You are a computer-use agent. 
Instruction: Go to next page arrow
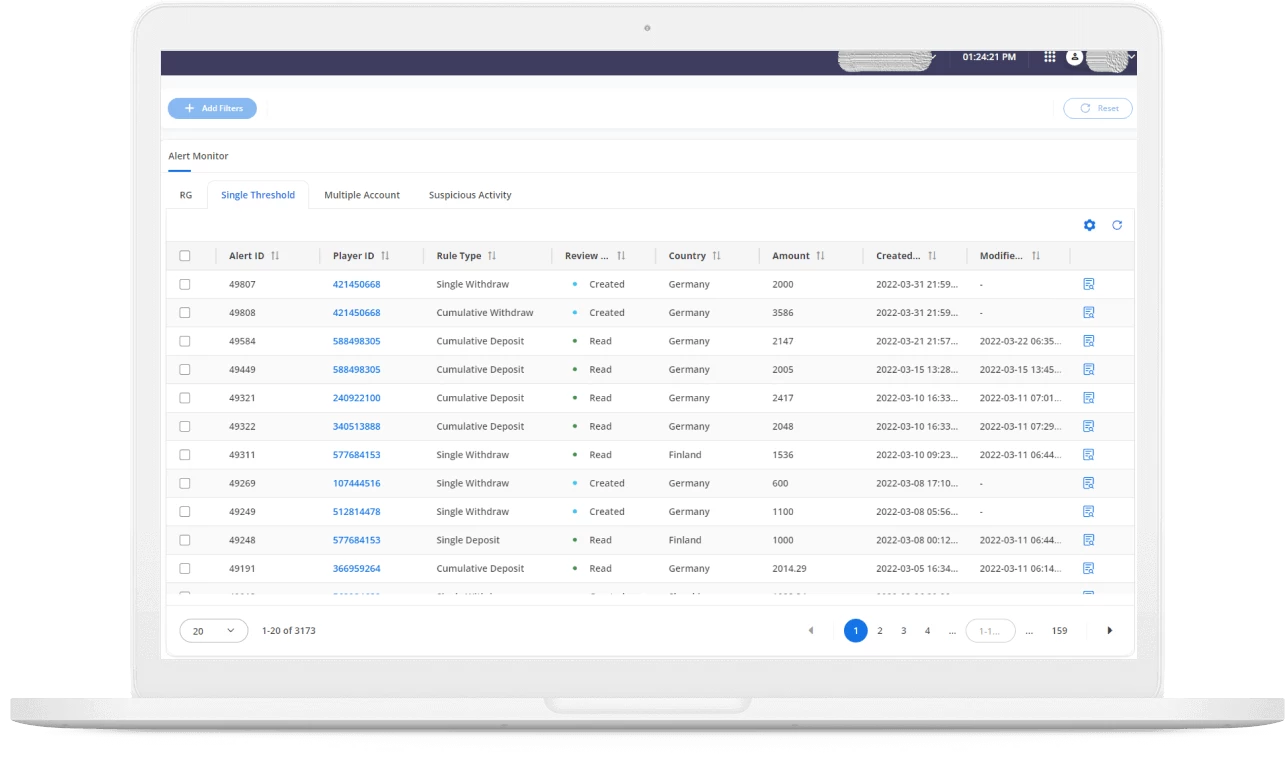1109,631
